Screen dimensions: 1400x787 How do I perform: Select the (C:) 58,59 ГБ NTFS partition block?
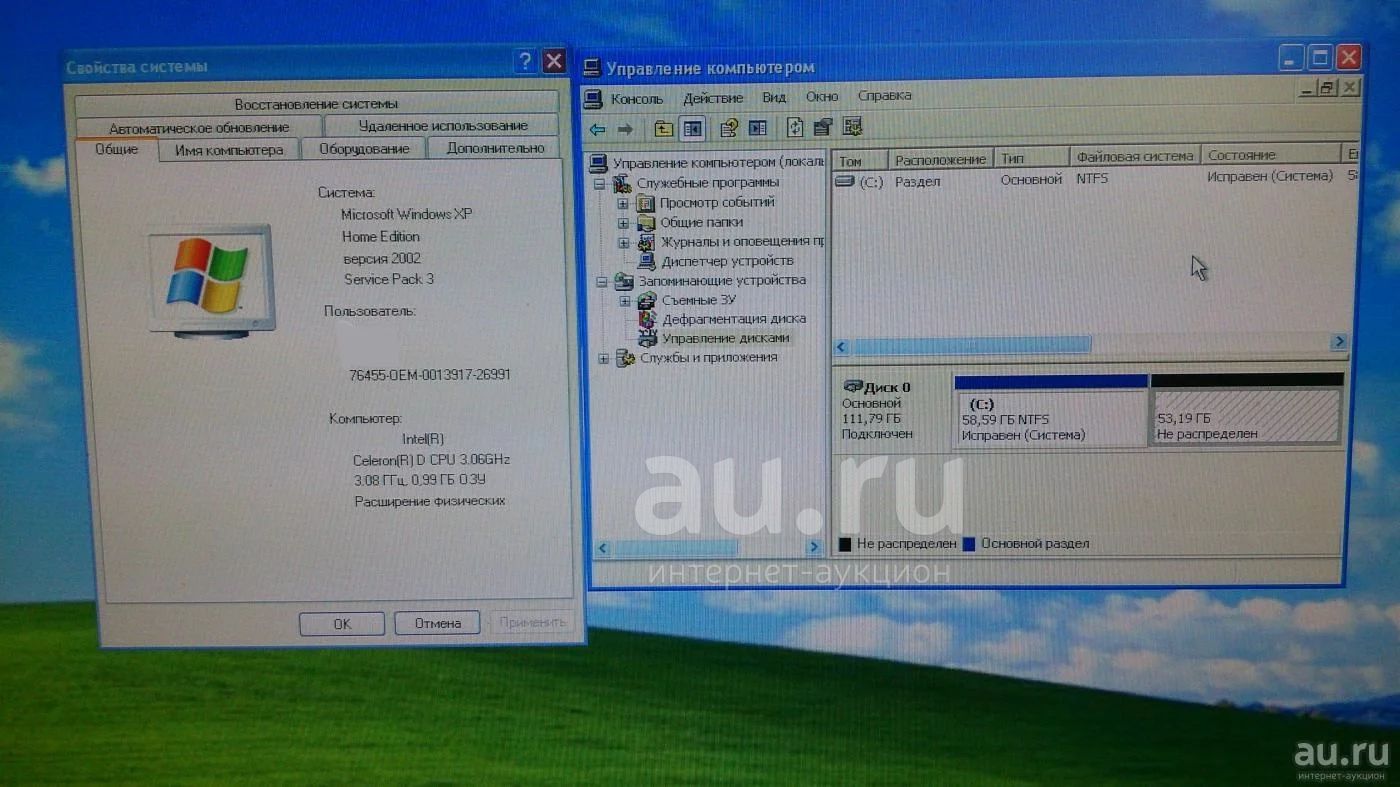pyautogui.click(x=1051, y=411)
